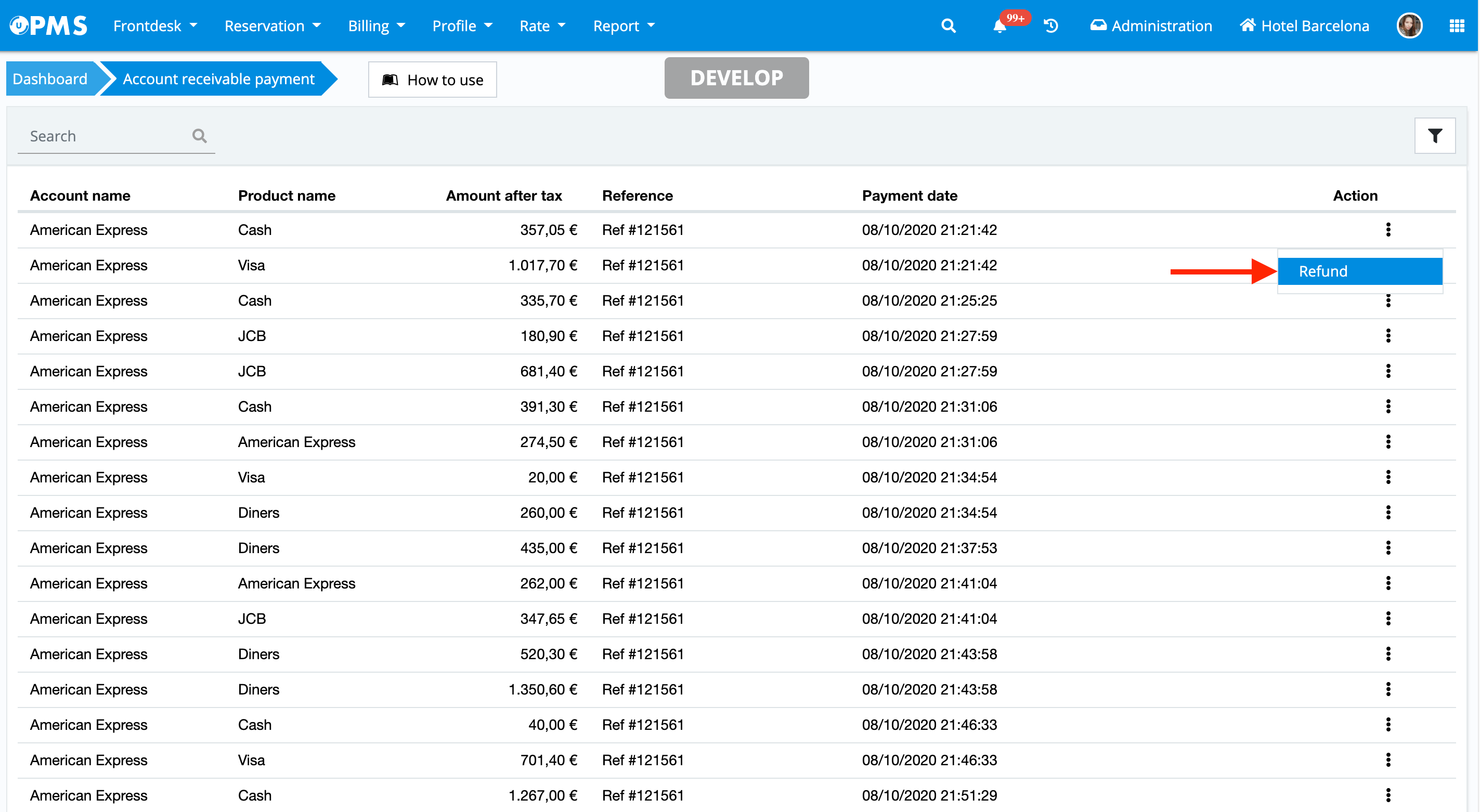Open action menu for 1.267,00 € Cash row
This screenshot has width=1480, height=812.
(1388, 795)
